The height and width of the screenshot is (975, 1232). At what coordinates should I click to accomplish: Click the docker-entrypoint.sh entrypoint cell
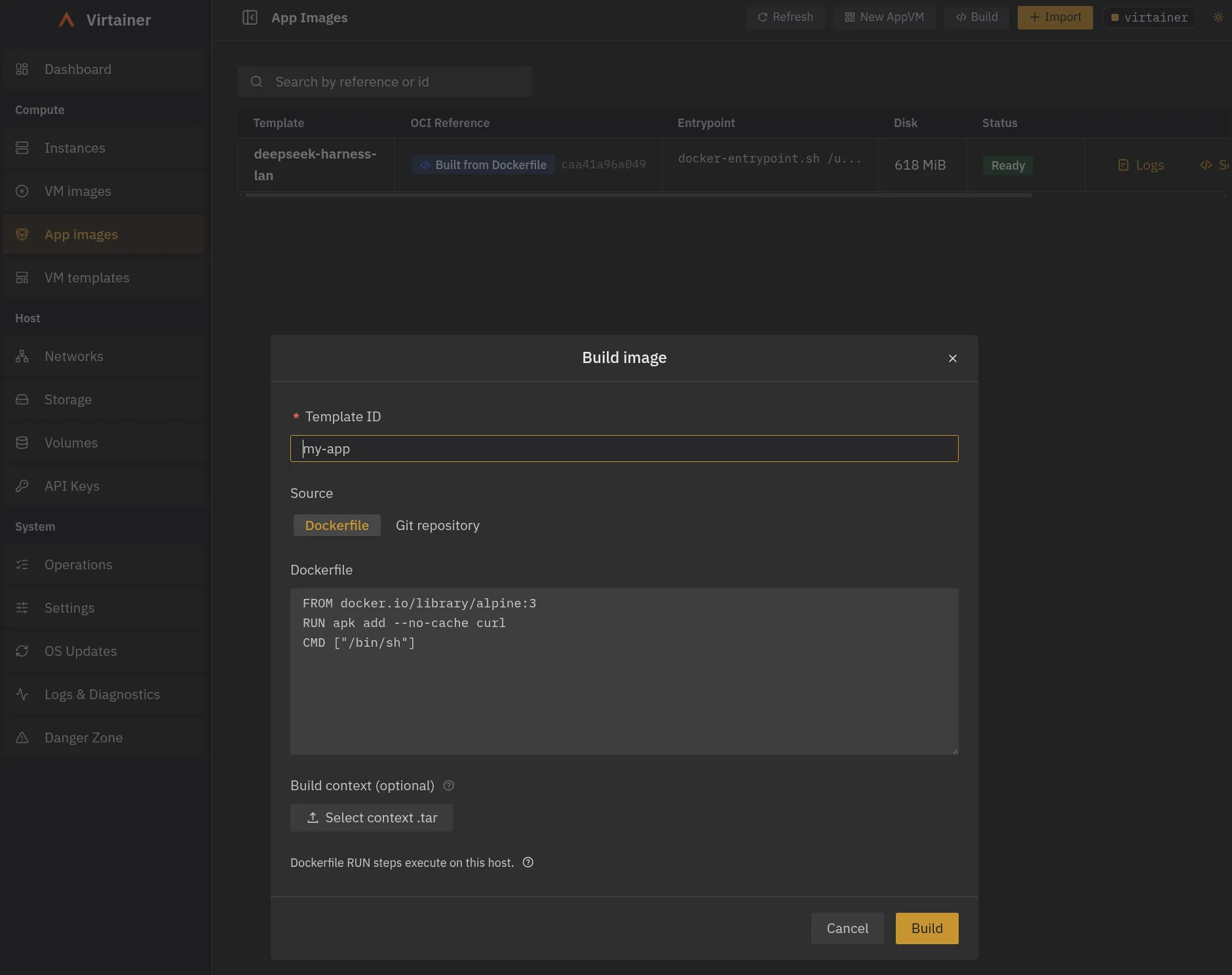(769, 159)
